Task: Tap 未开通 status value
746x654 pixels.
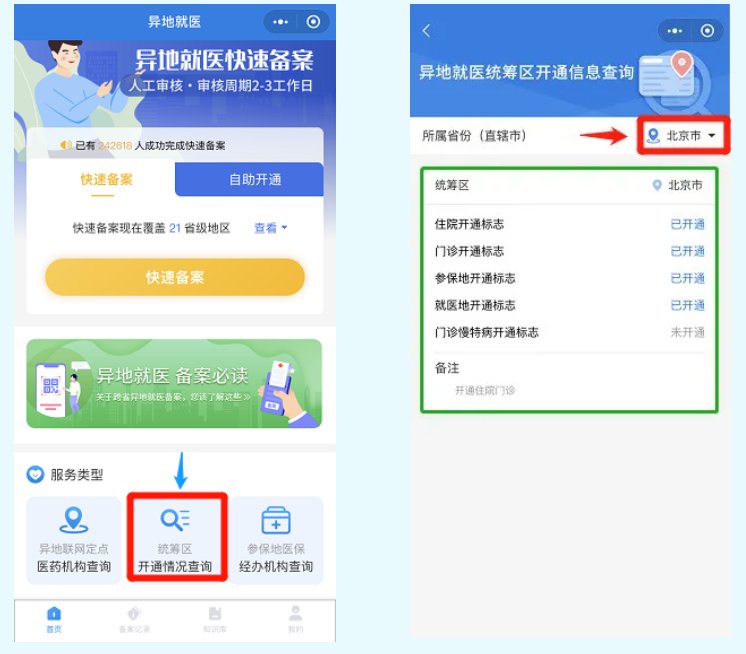Action: coord(687,332)
